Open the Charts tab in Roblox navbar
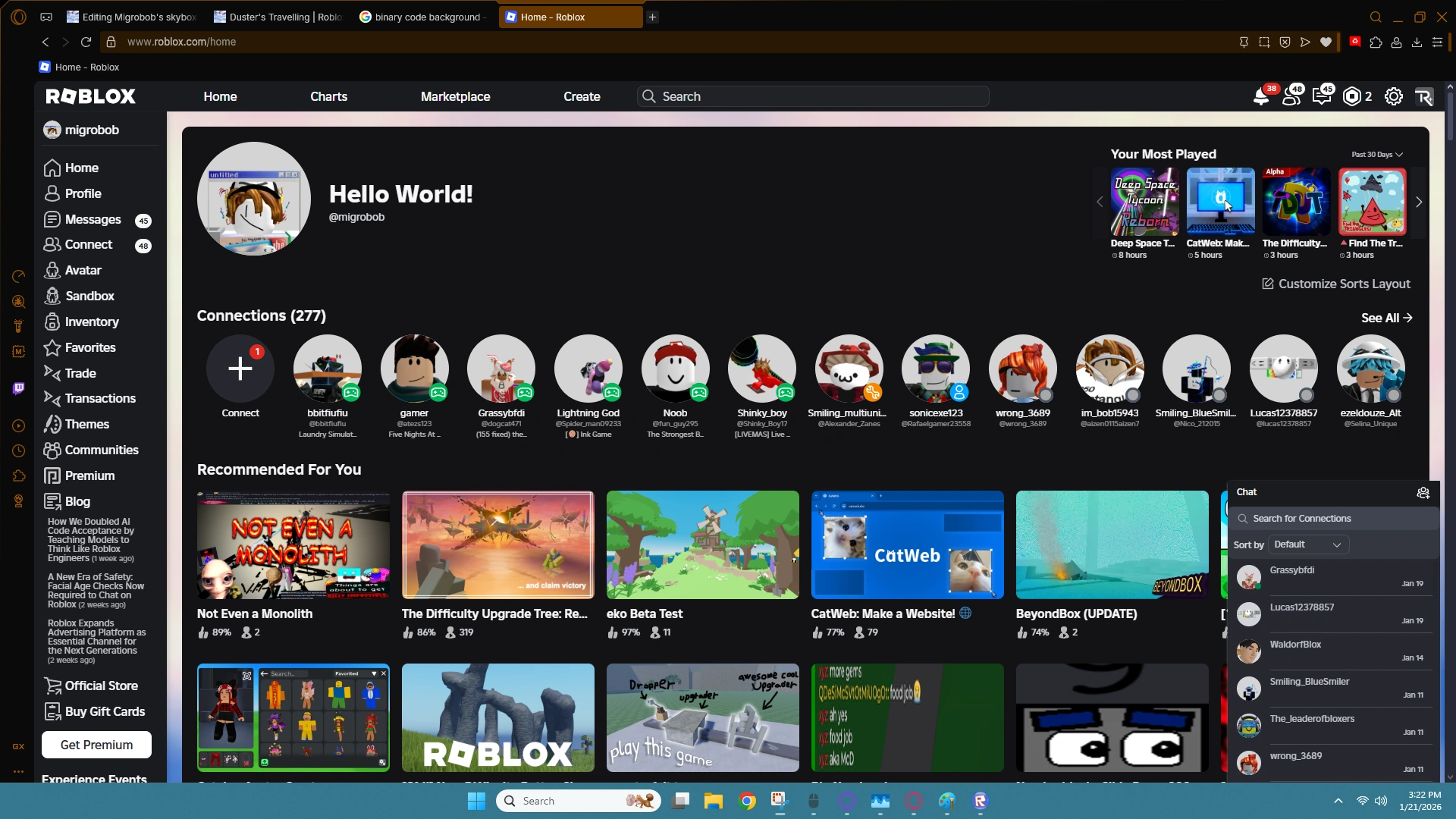This screenshot has width=1456, height=819. coord(328,97)
